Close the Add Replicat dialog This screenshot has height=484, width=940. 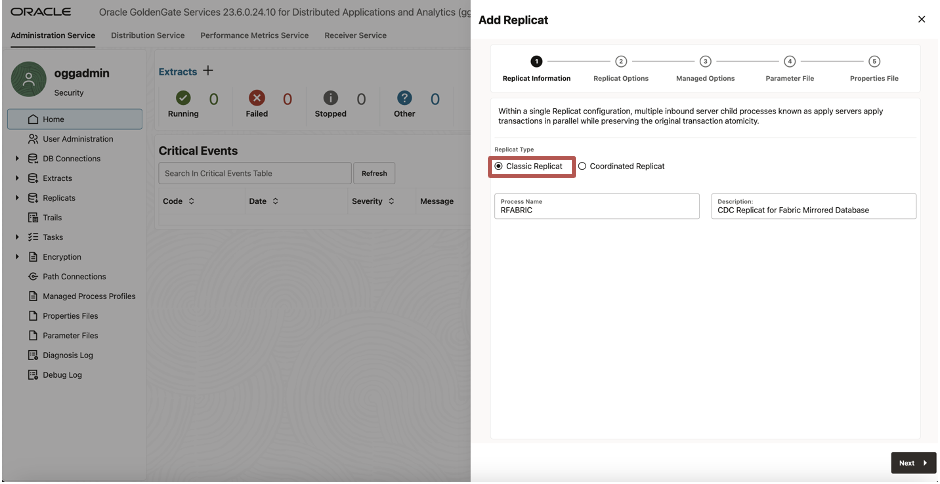[921, 20]
